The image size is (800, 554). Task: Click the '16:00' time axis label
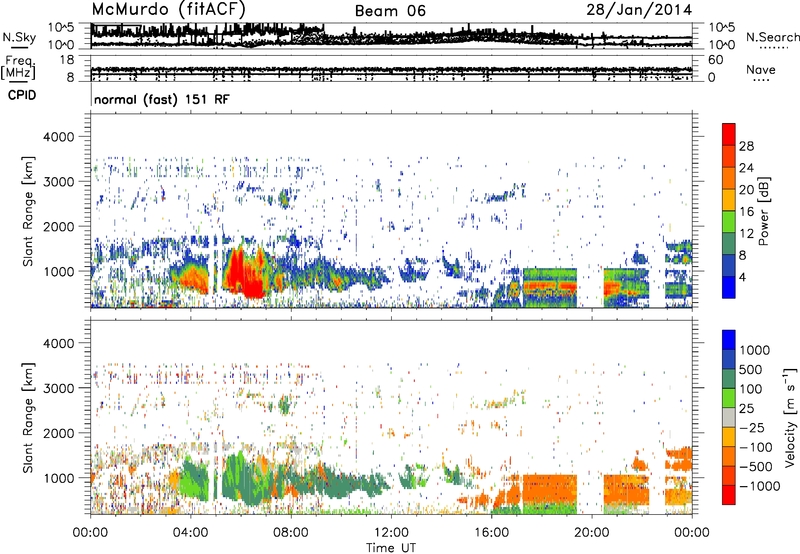491,533
